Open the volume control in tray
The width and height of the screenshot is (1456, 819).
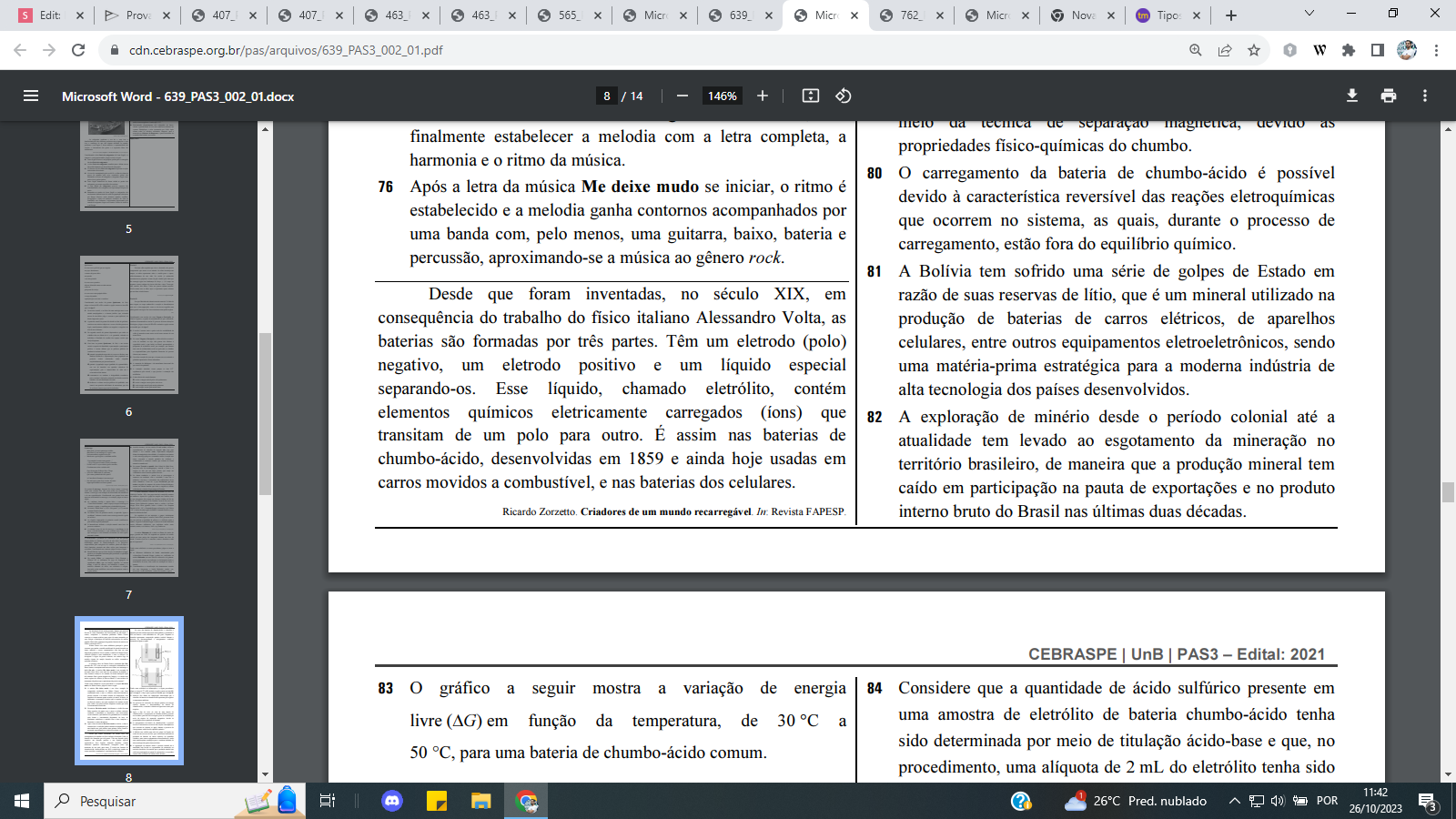point(1278,801)
